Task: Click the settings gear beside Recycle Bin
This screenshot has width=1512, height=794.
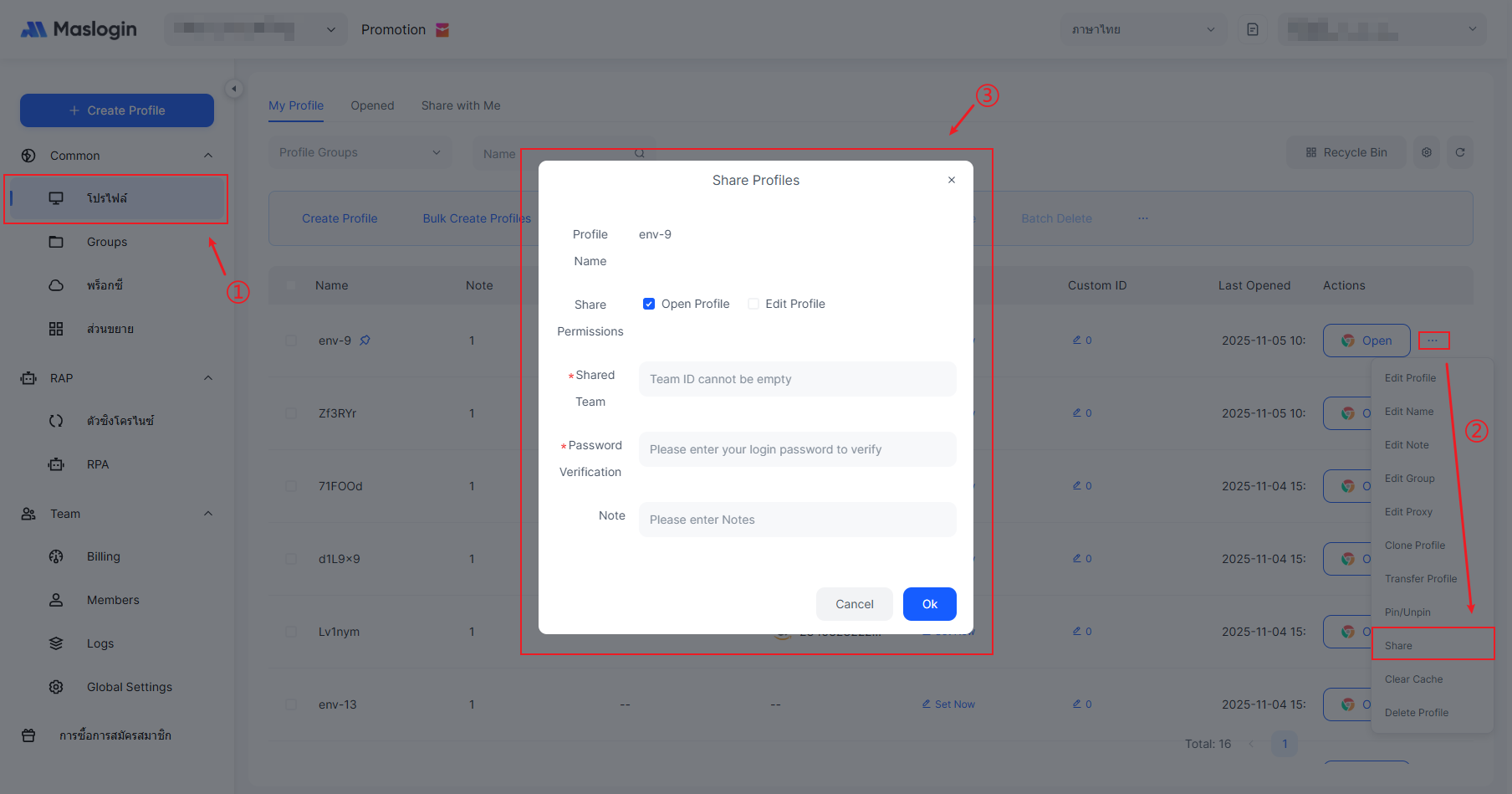Action: point(1426,152)
